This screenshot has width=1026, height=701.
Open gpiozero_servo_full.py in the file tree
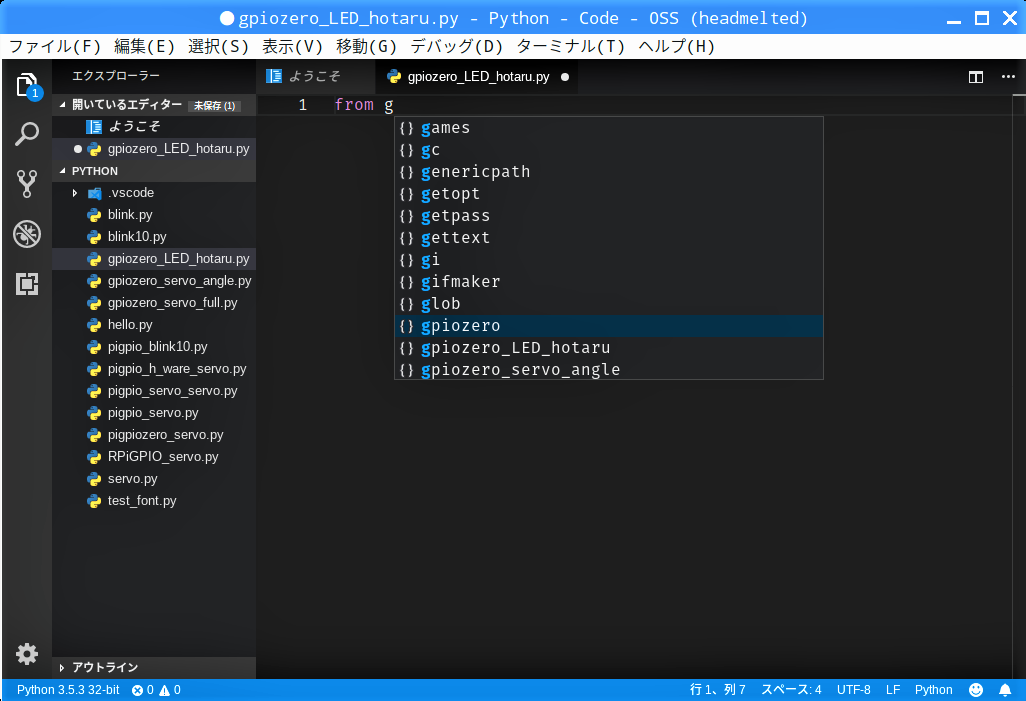coord(154,303)
